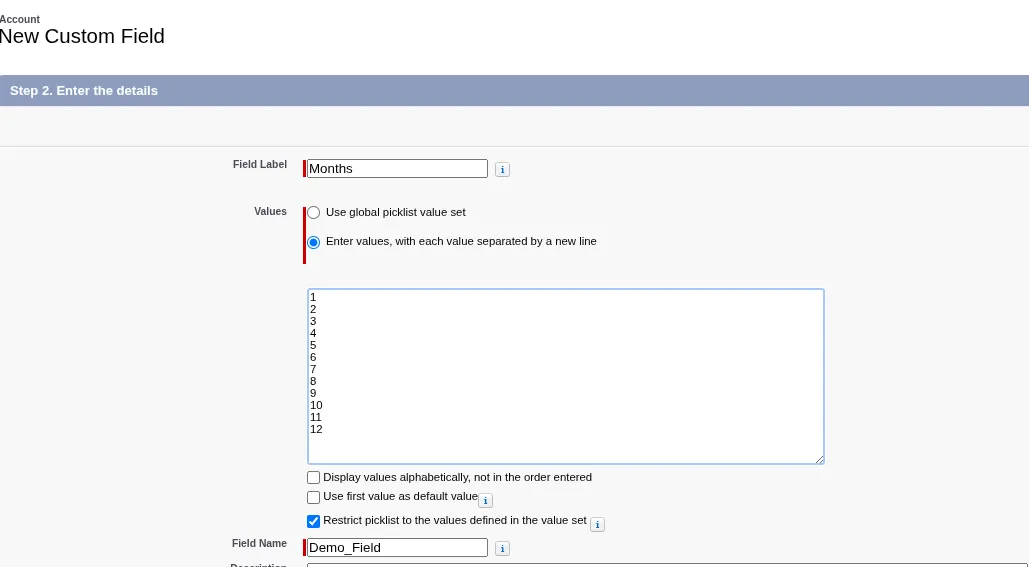
Task: Enable display values alphabetically checkbox
Action: 314,478
